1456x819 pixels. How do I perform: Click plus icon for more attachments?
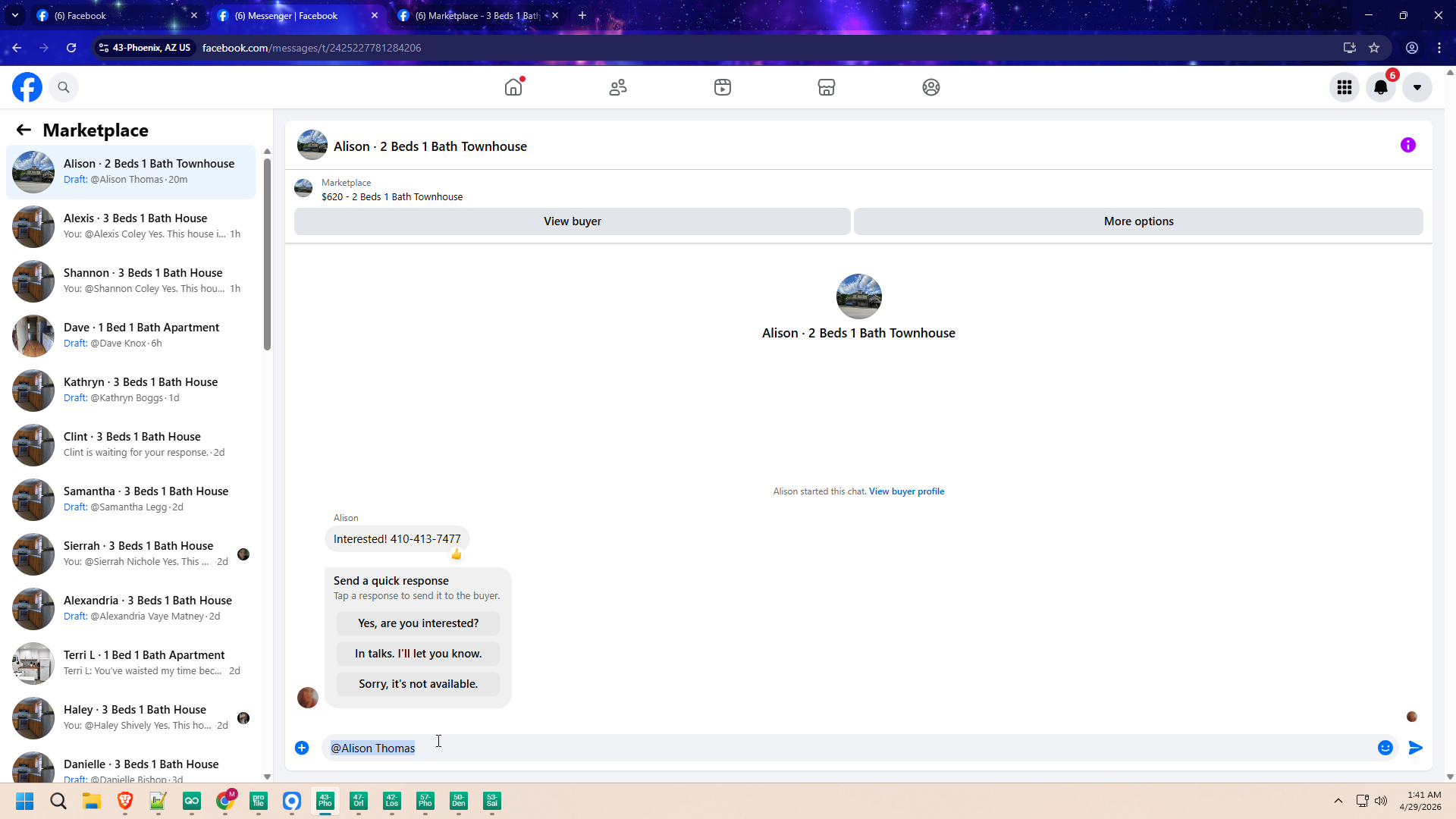pyautogui.click(x=302, y=748)
